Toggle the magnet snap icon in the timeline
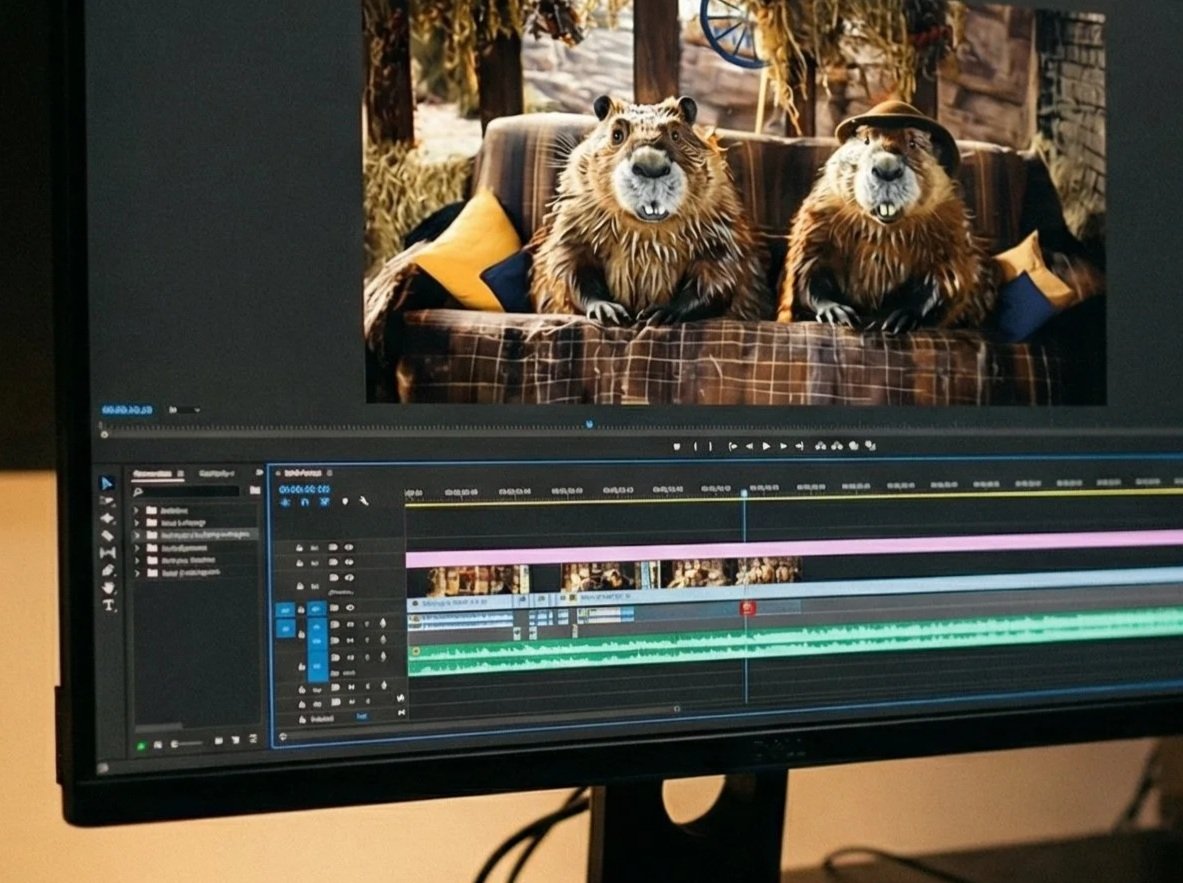Screen dimensions: 1183x883 (x=305, y=502)
